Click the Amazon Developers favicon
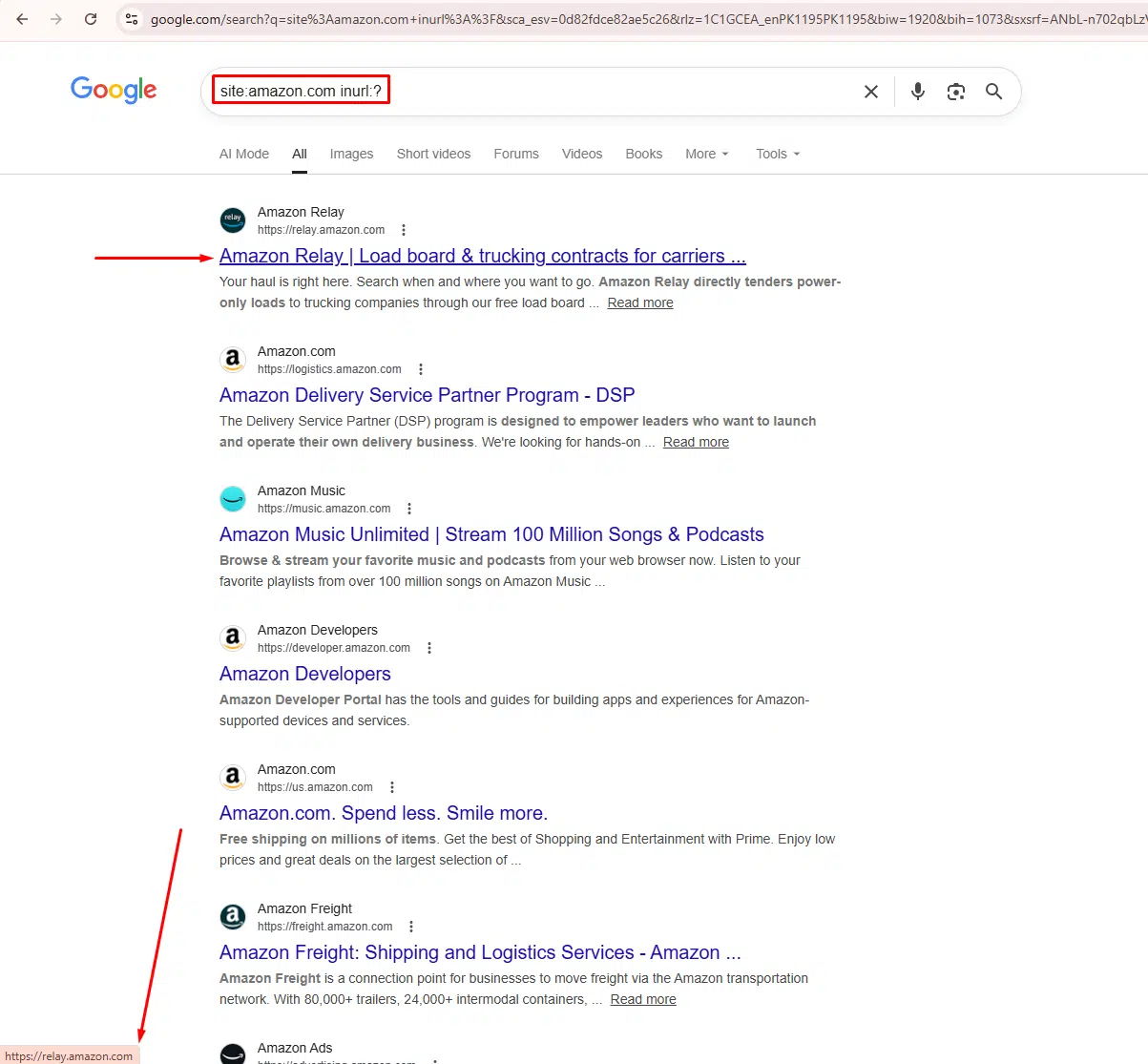 click(233, 638)
